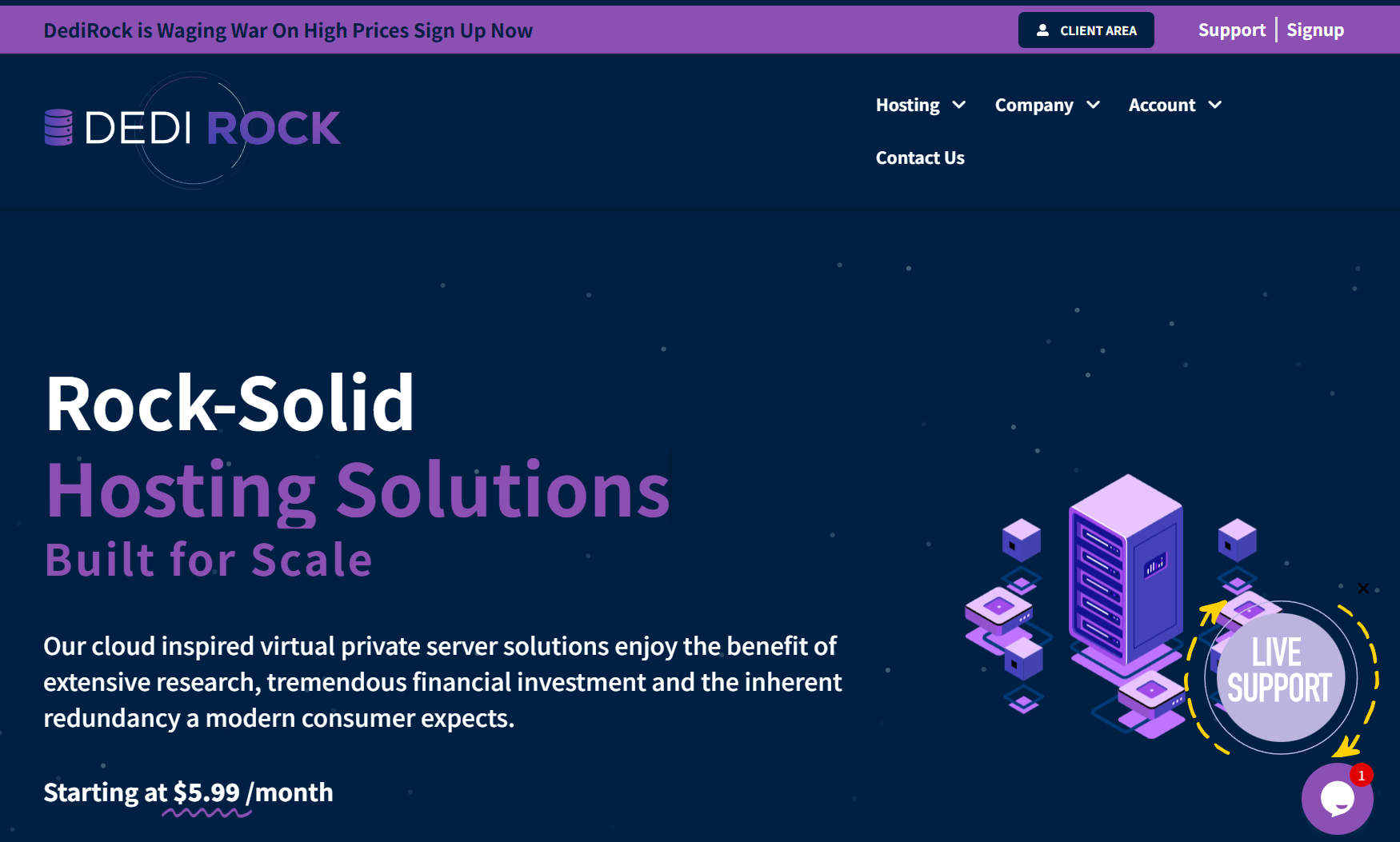This screenshot has width=1400, height=842.
Task: Expand the Company dropdown chevron
Action: point(1094,106)
